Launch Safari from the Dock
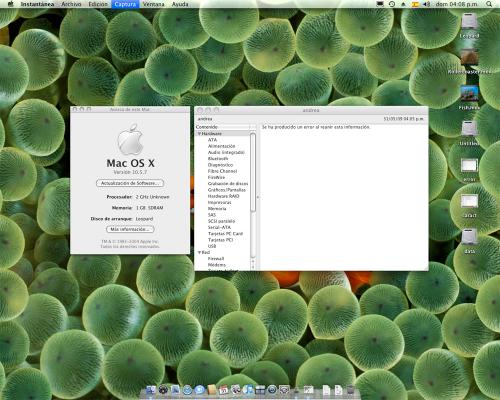Screen dimensions: 500x400 tap(187, 390)
